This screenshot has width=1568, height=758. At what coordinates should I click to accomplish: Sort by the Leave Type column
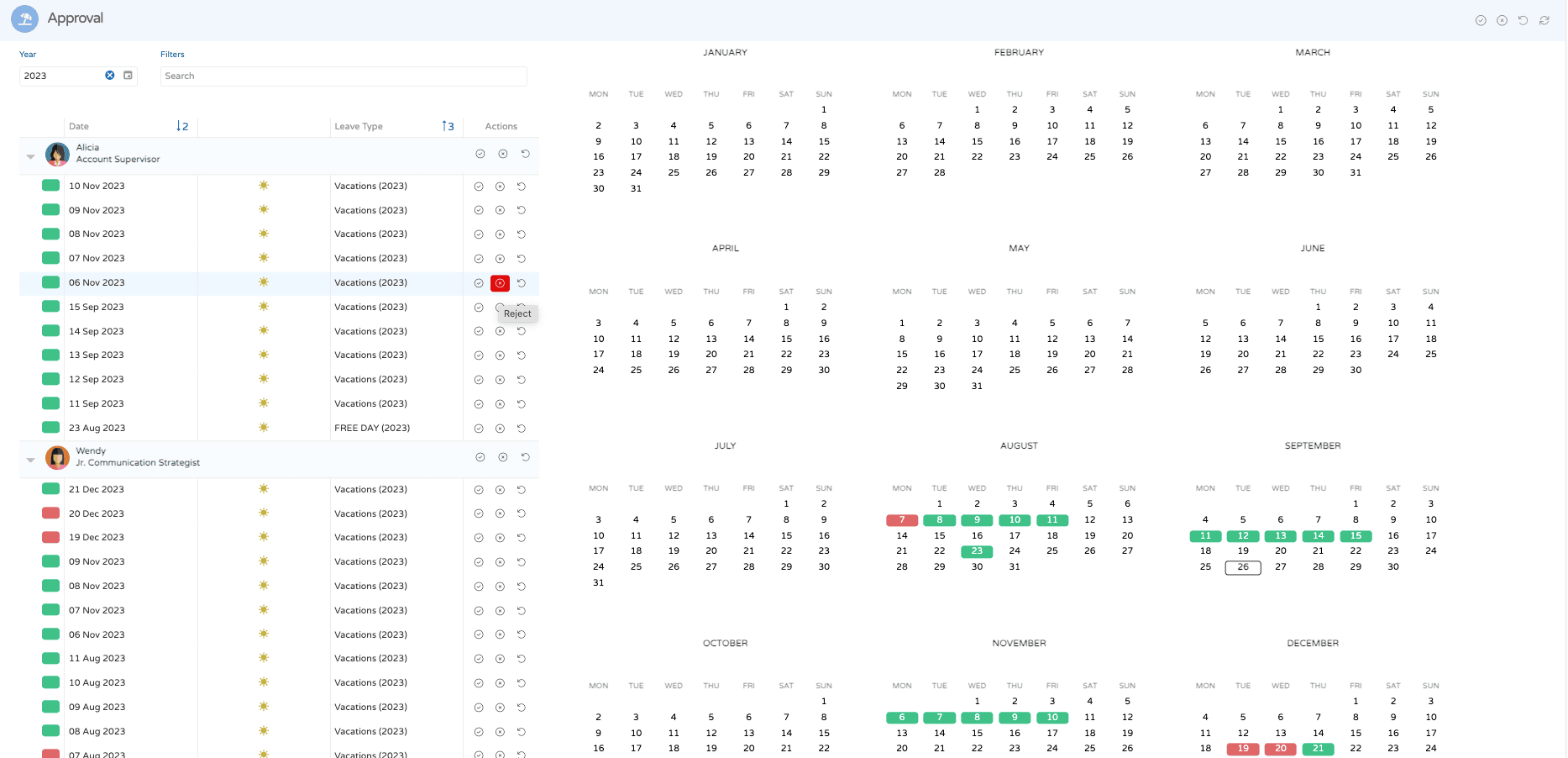click(x=359, y=126)
